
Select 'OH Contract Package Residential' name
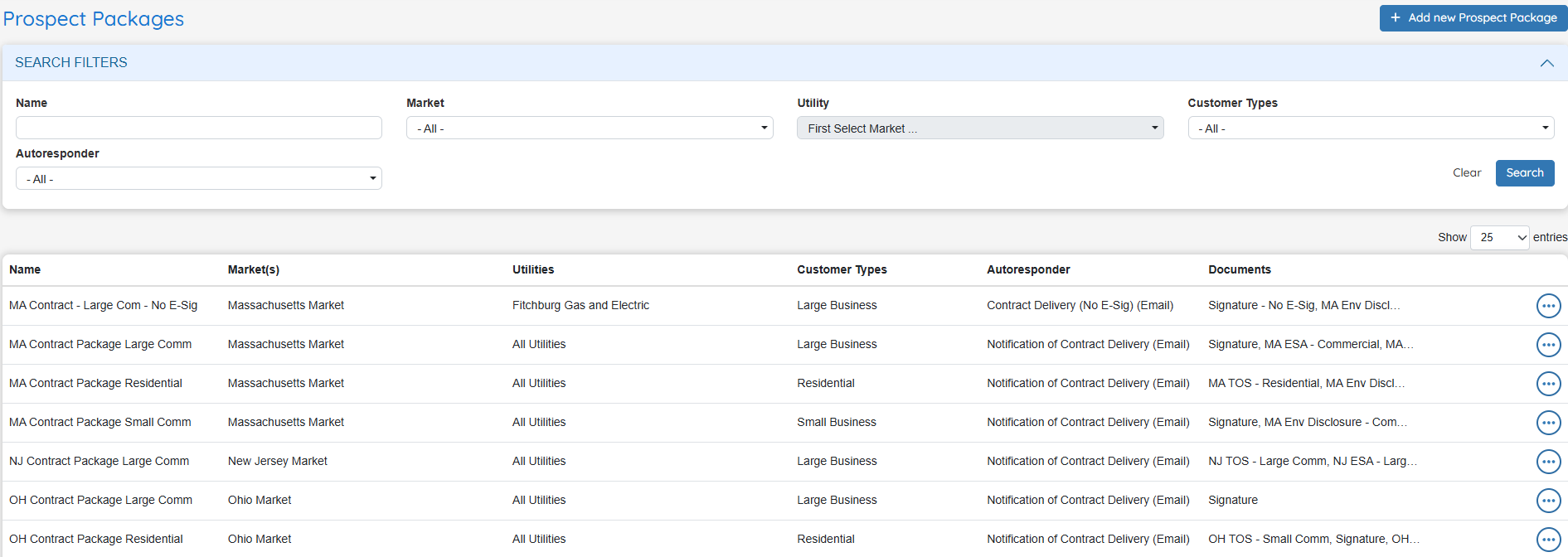click(x=96, y=539)
